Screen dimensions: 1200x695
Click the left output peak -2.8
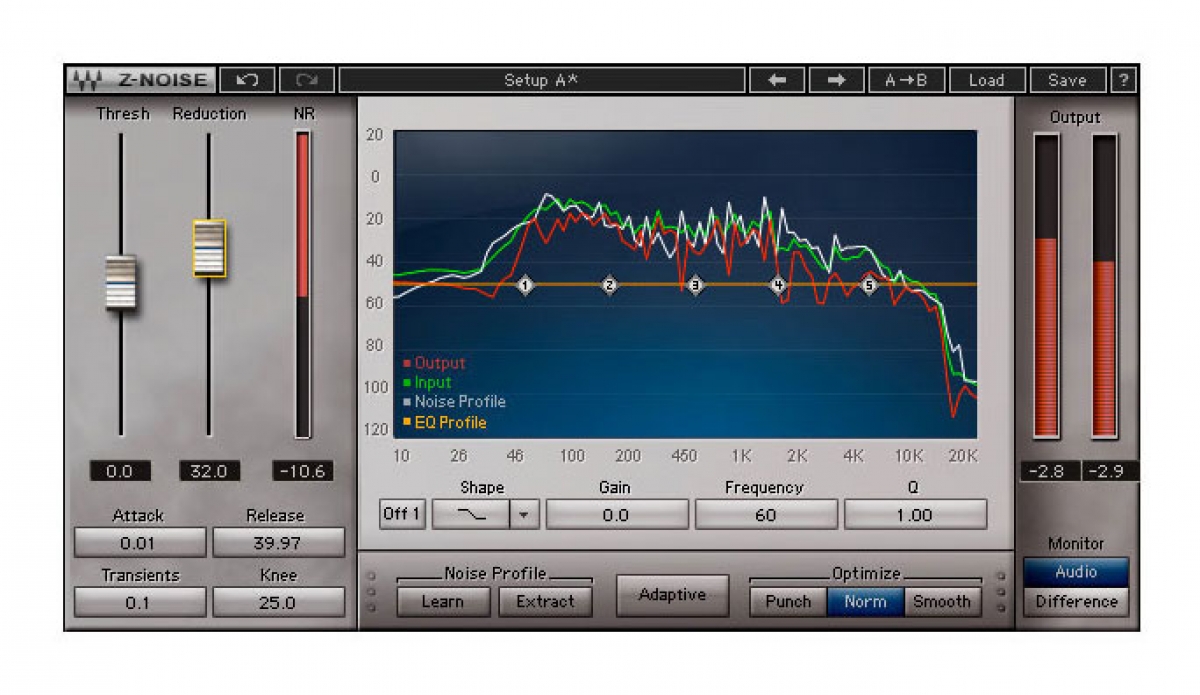coord(1048,471)
